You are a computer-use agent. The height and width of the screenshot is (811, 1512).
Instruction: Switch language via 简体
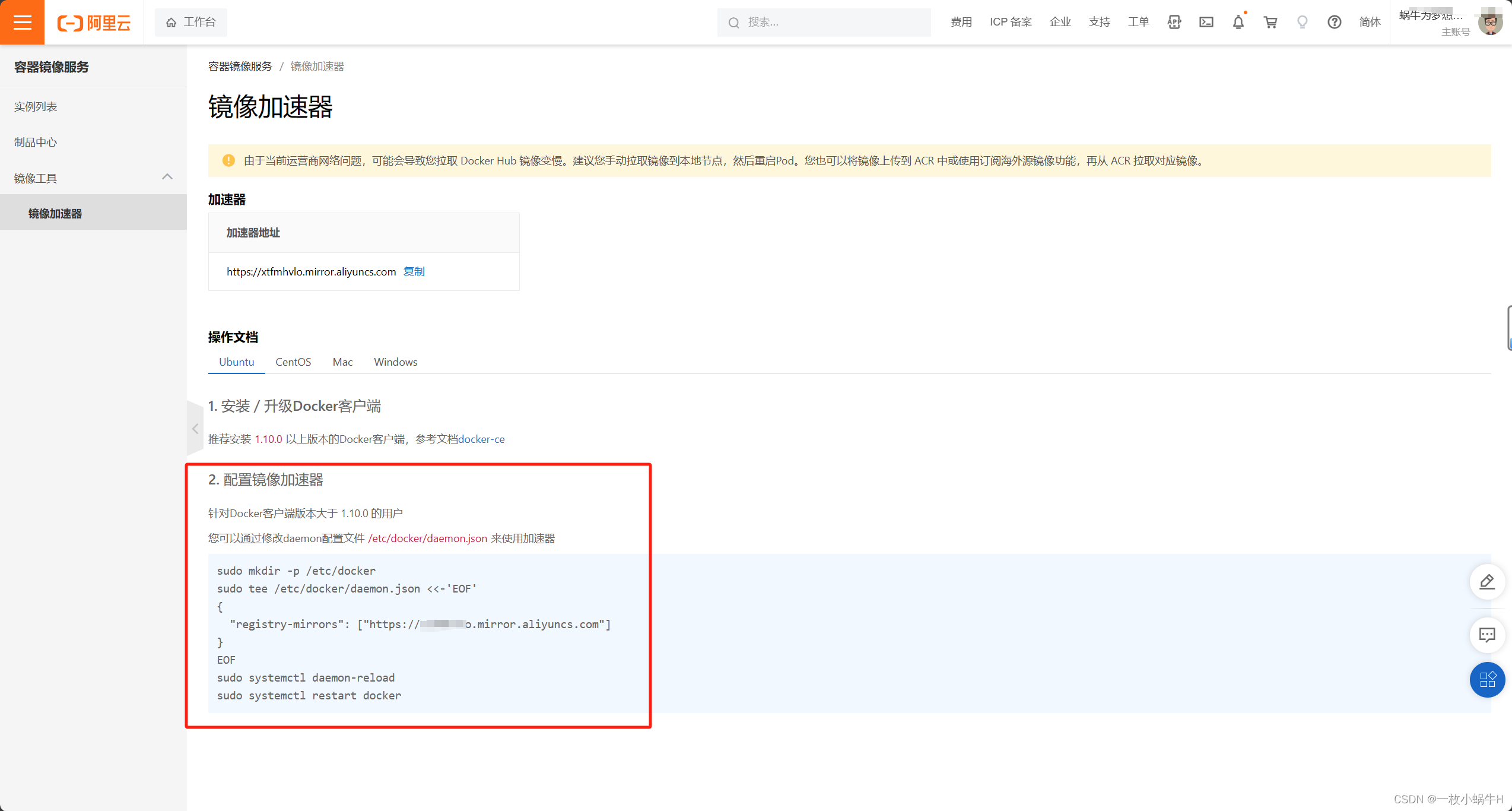tap(1370, 22)
